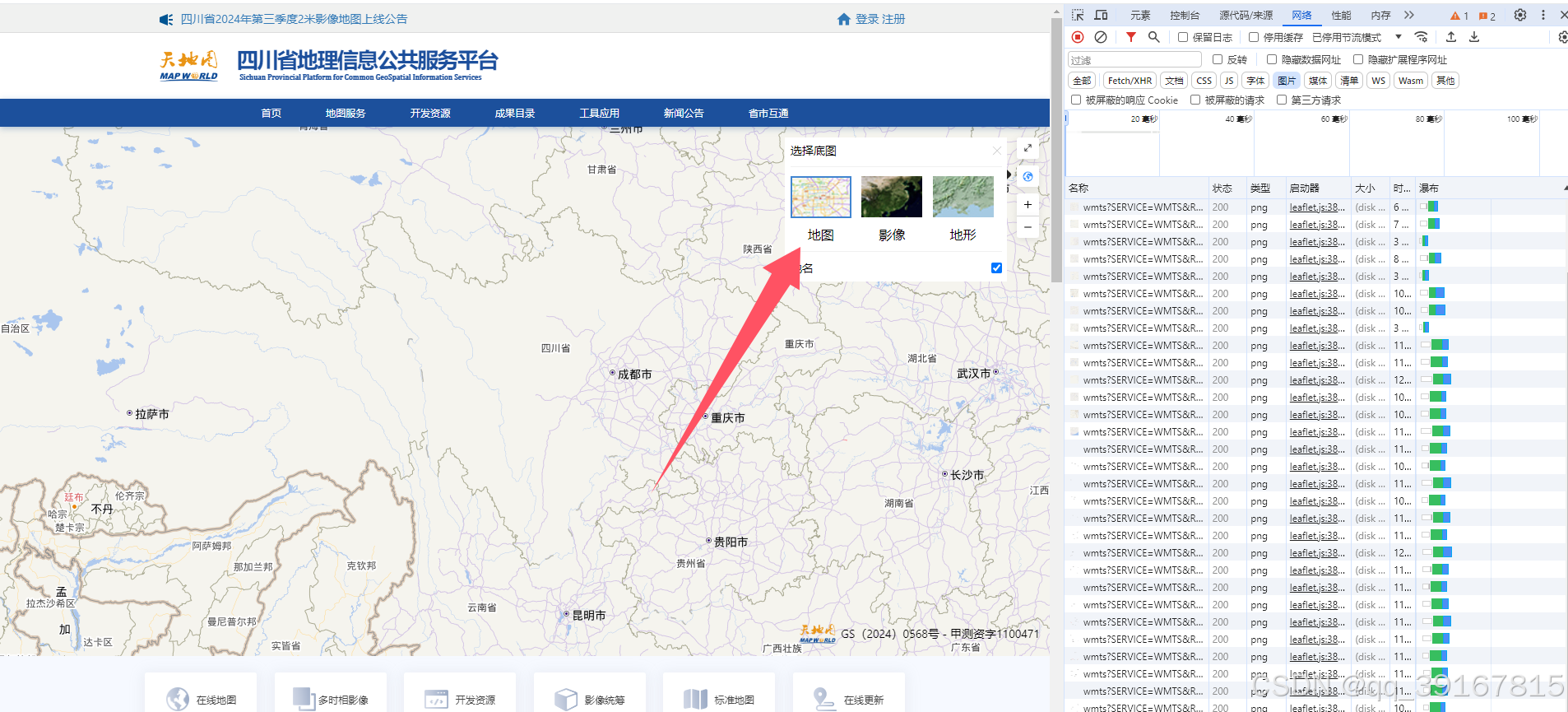Open DevTools three-dot customize menu
This screenshot has height=712, width=1568.
(x=1543, y=15)
